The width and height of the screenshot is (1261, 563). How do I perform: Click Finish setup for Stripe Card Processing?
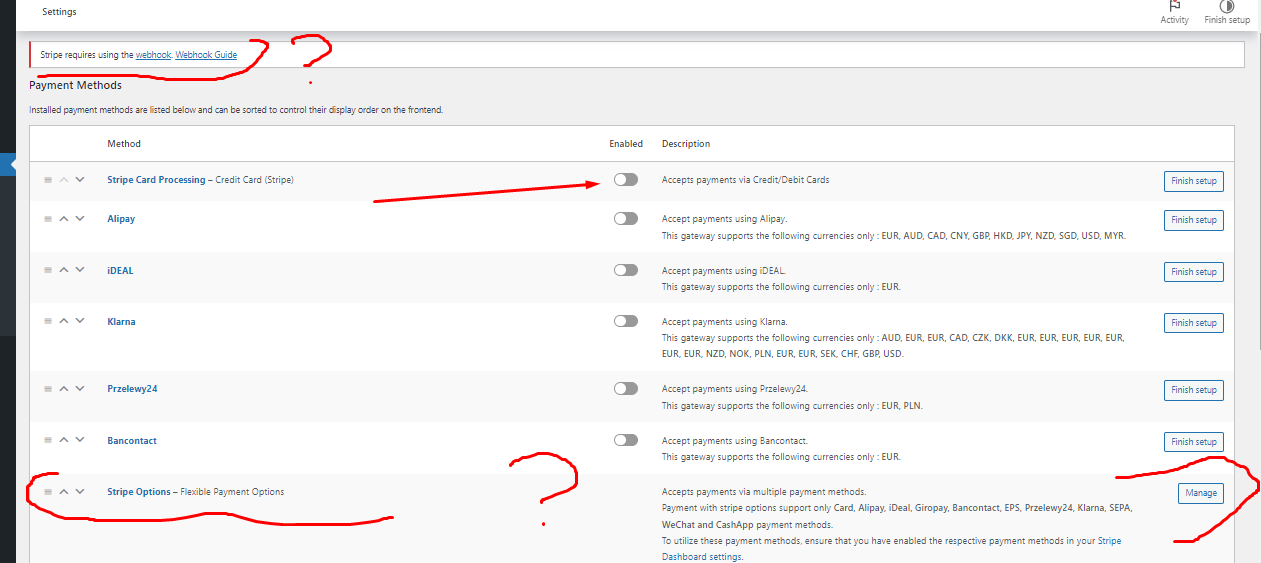[x=1194, y=181]
